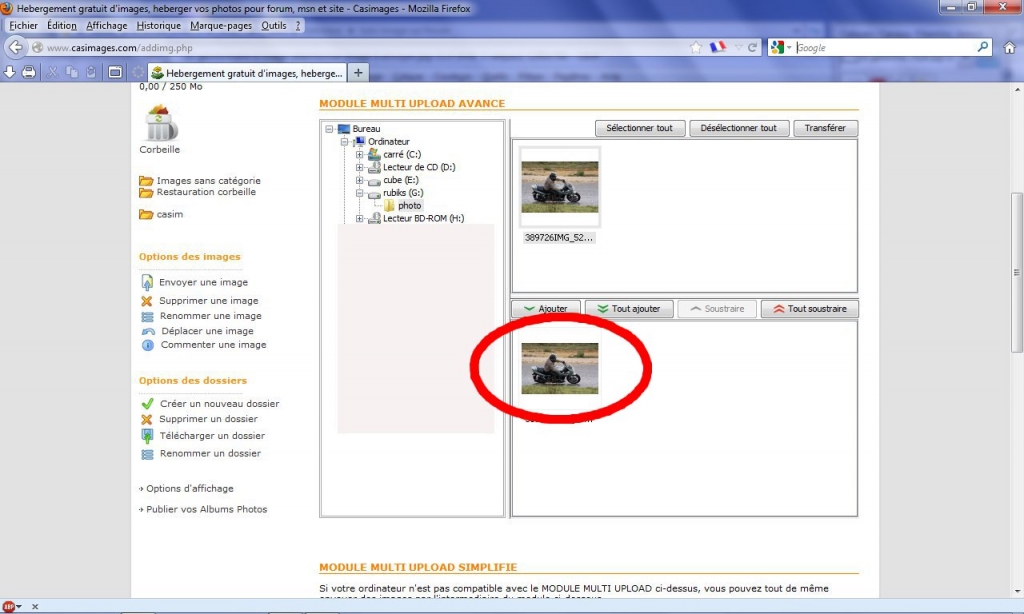Select the photo folder in the tree
This screenshot has width=1024, height=614.
click(x=409, y=206)
